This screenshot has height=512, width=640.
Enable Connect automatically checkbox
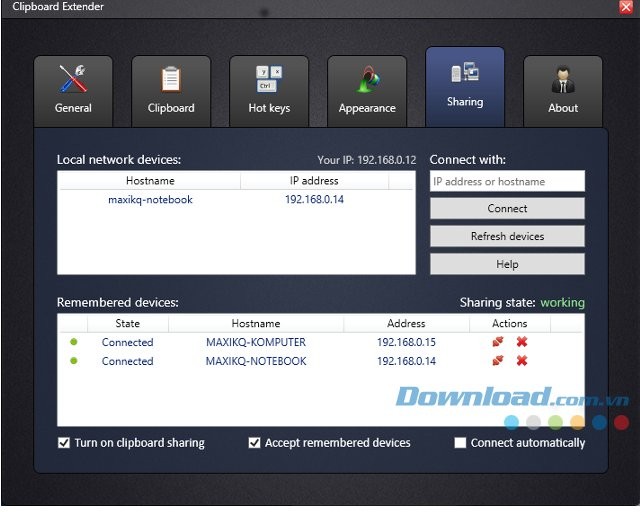(461, 443)
